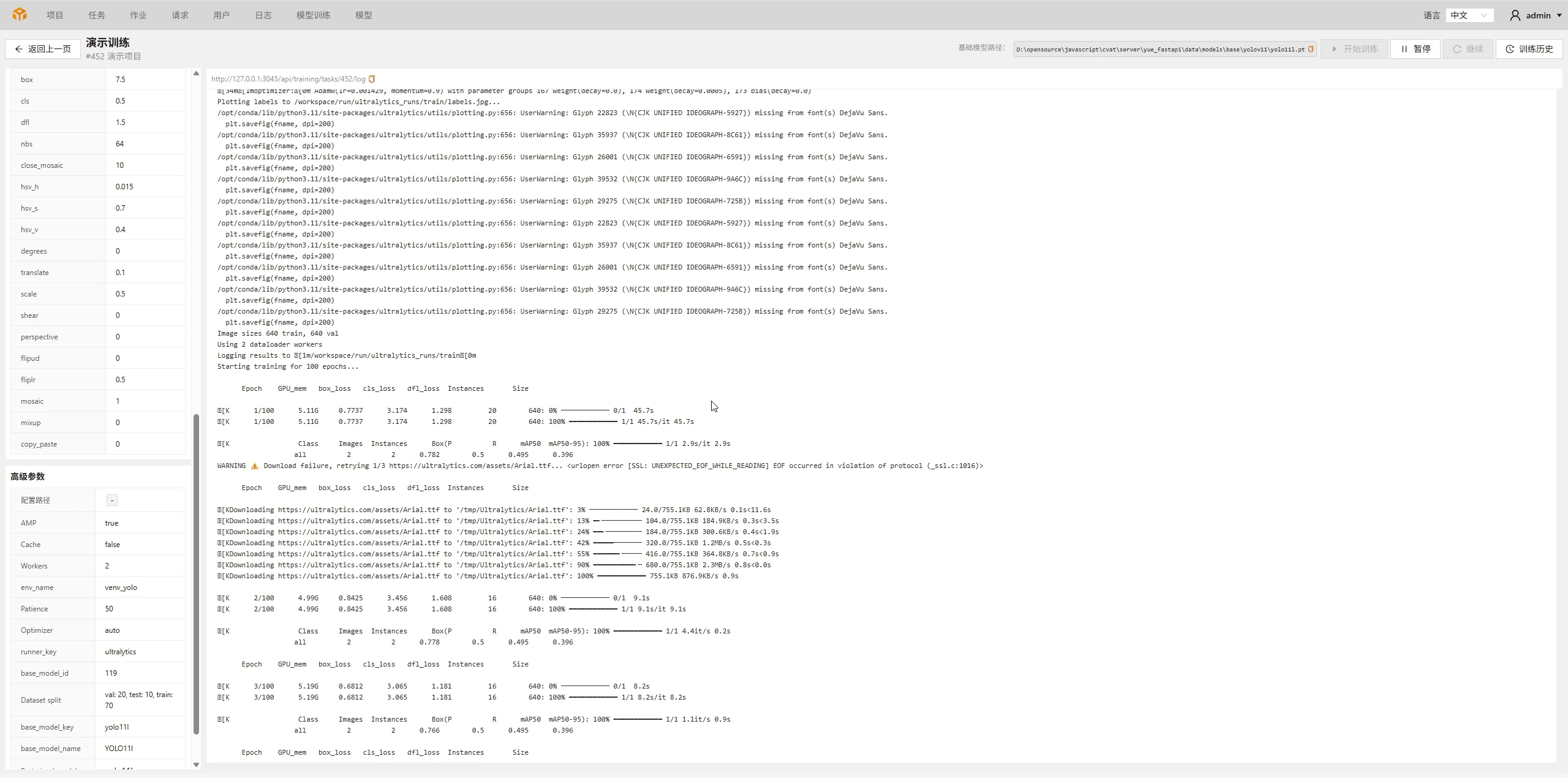Open the 用户 menu item

click(x=222, y=15)
